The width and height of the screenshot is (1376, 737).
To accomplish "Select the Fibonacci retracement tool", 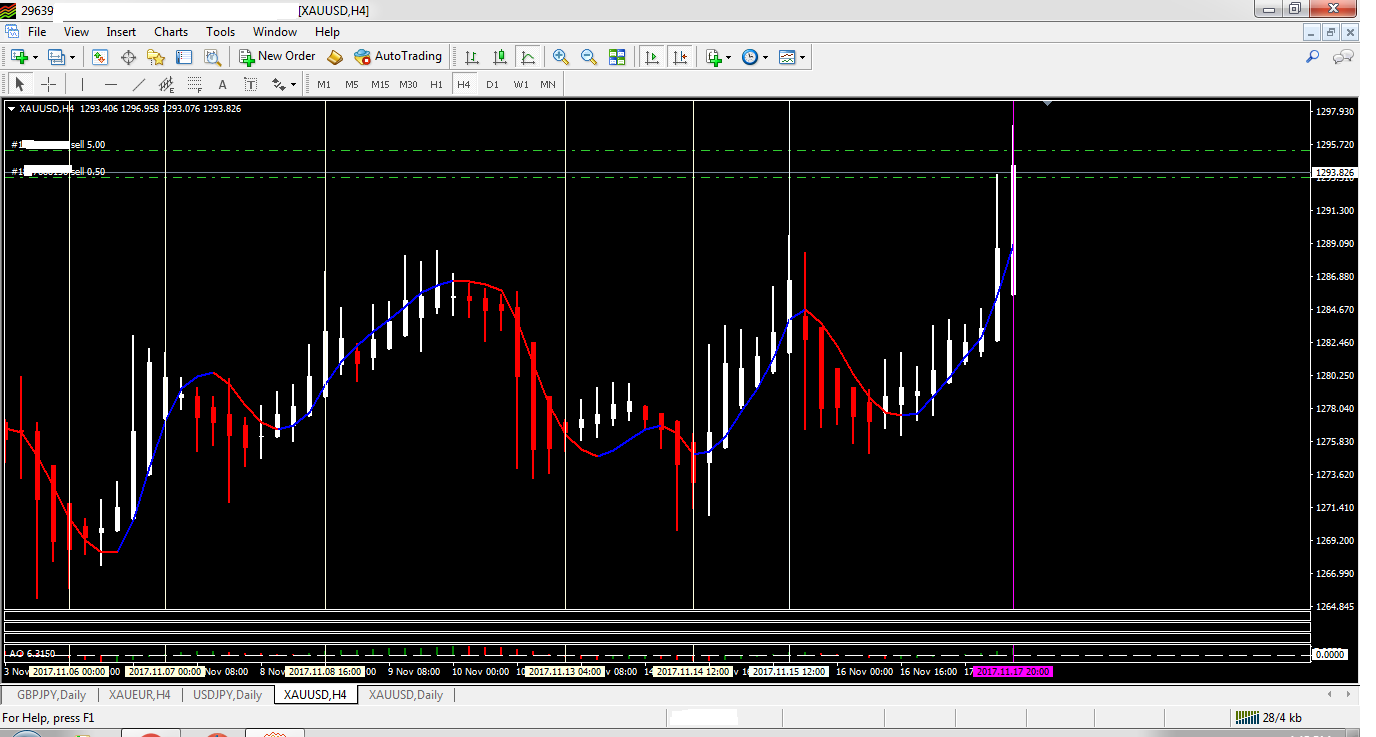I will tap(194, 84).
